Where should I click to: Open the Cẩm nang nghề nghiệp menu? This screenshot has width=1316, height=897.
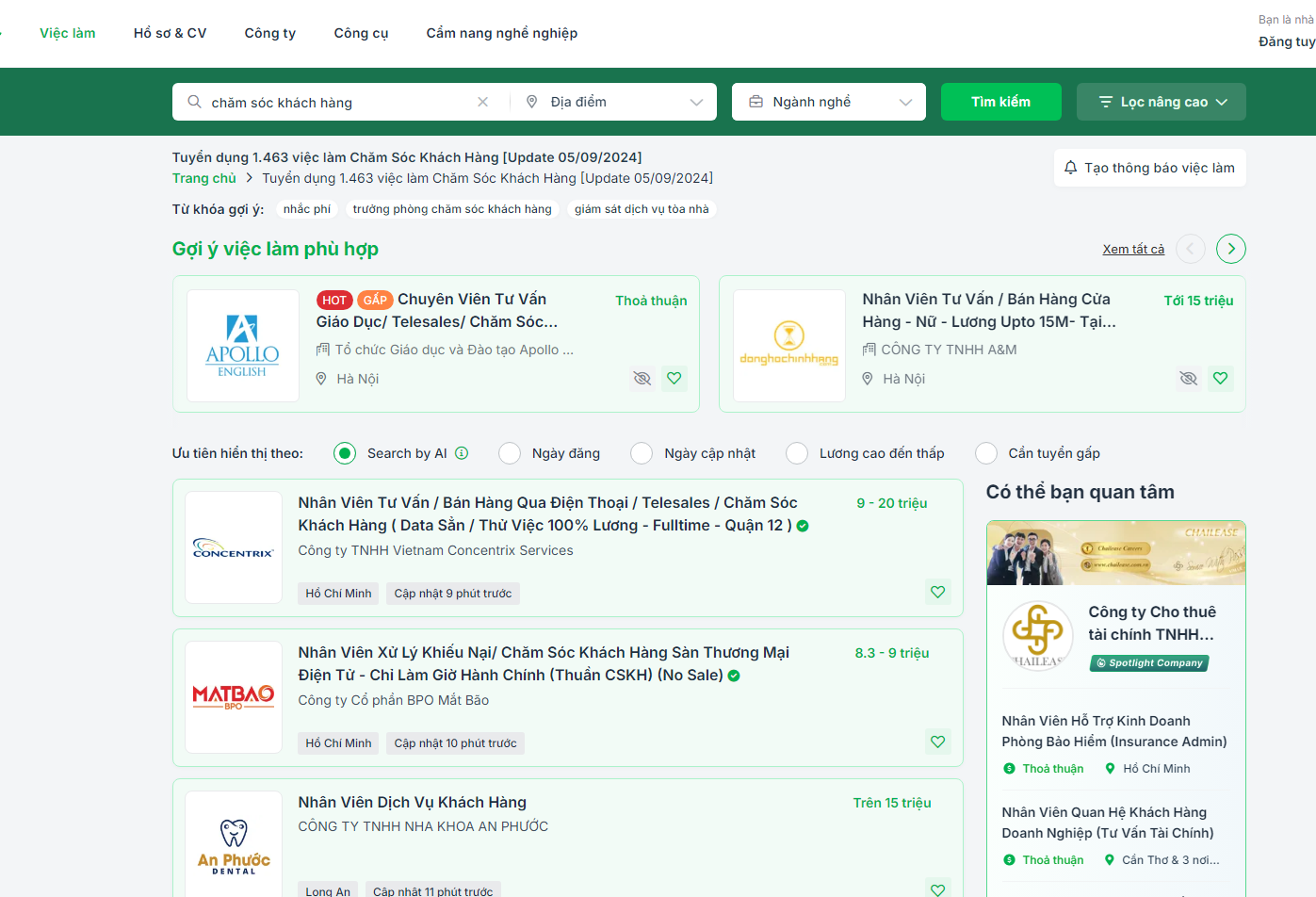click(502, 33)
